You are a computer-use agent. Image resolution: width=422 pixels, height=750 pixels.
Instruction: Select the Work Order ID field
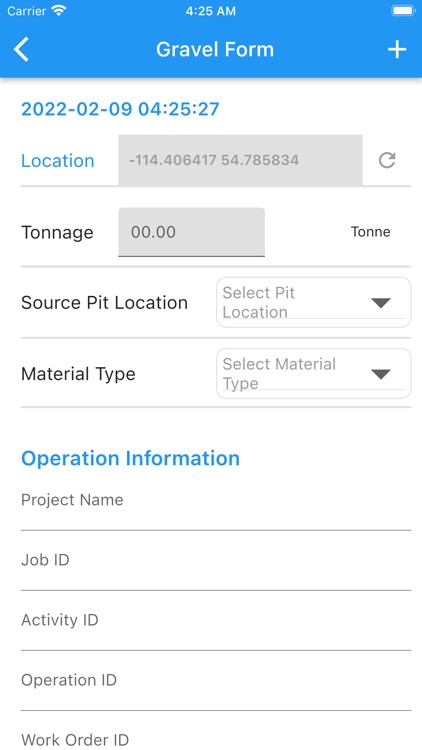(216, 738)
